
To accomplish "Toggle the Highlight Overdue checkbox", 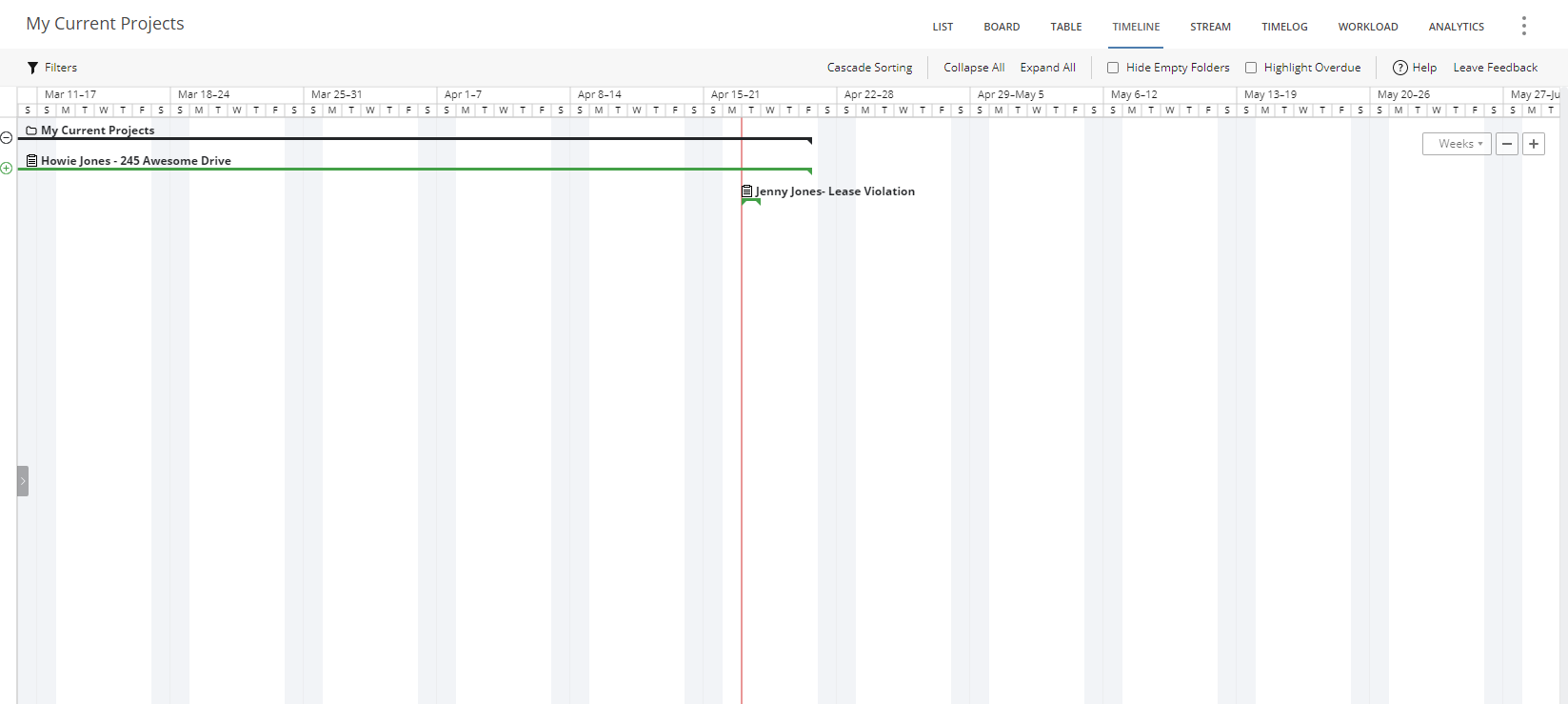I will (1251, 68).
